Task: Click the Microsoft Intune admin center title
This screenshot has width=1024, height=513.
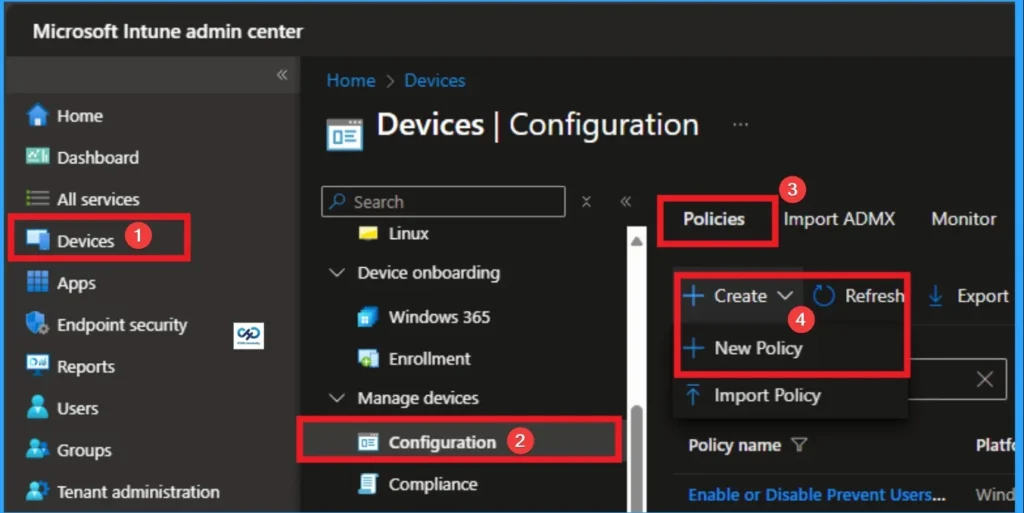Action: (x=168, y=31)
